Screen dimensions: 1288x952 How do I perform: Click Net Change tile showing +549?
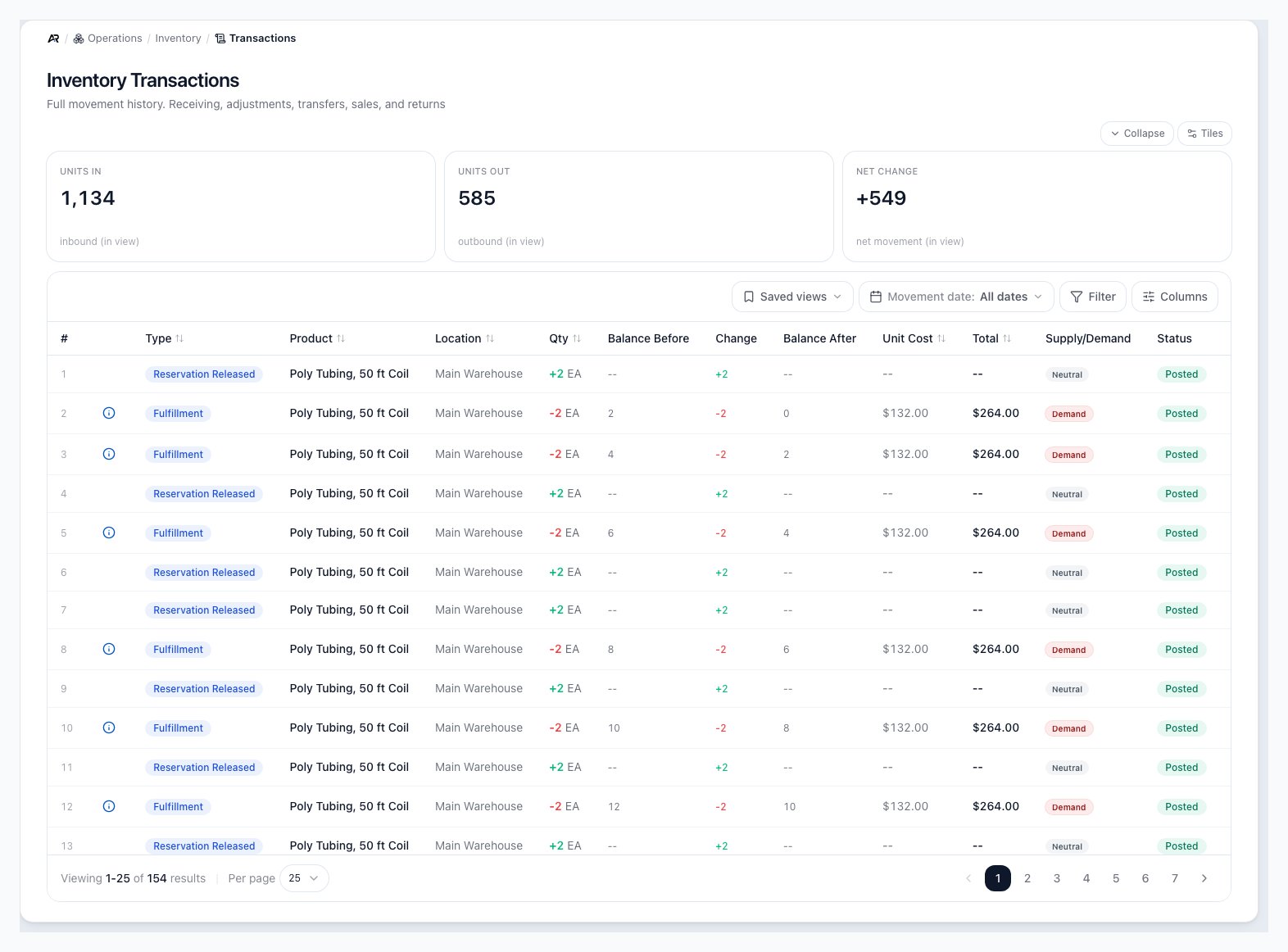(1037, 206)
